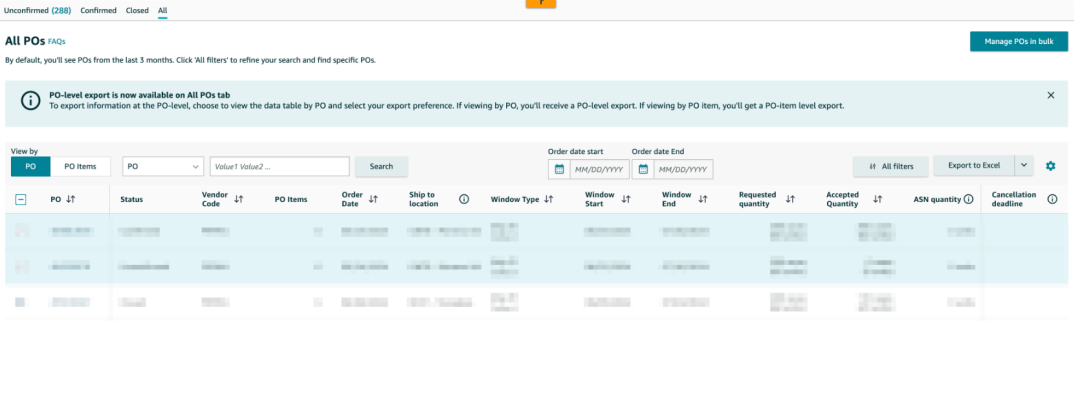This screenshot has width=1080, height=419.
Task: Switch view to PO Items
Action: pos(80,167)
